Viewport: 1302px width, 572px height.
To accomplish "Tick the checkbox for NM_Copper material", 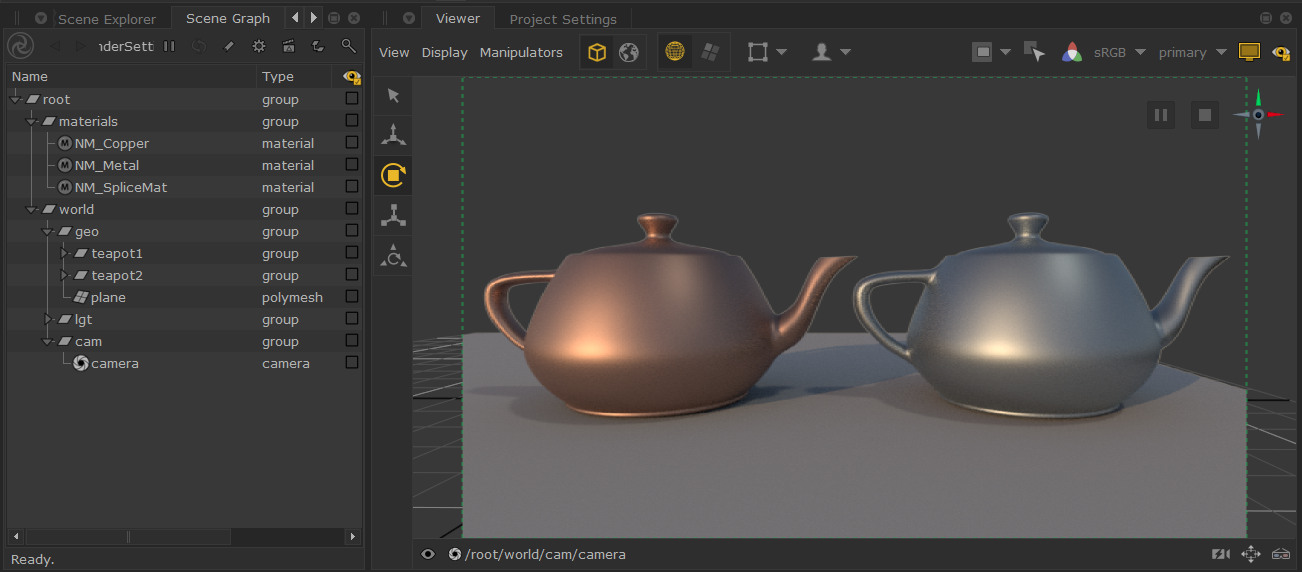I will tap(351, 143).
